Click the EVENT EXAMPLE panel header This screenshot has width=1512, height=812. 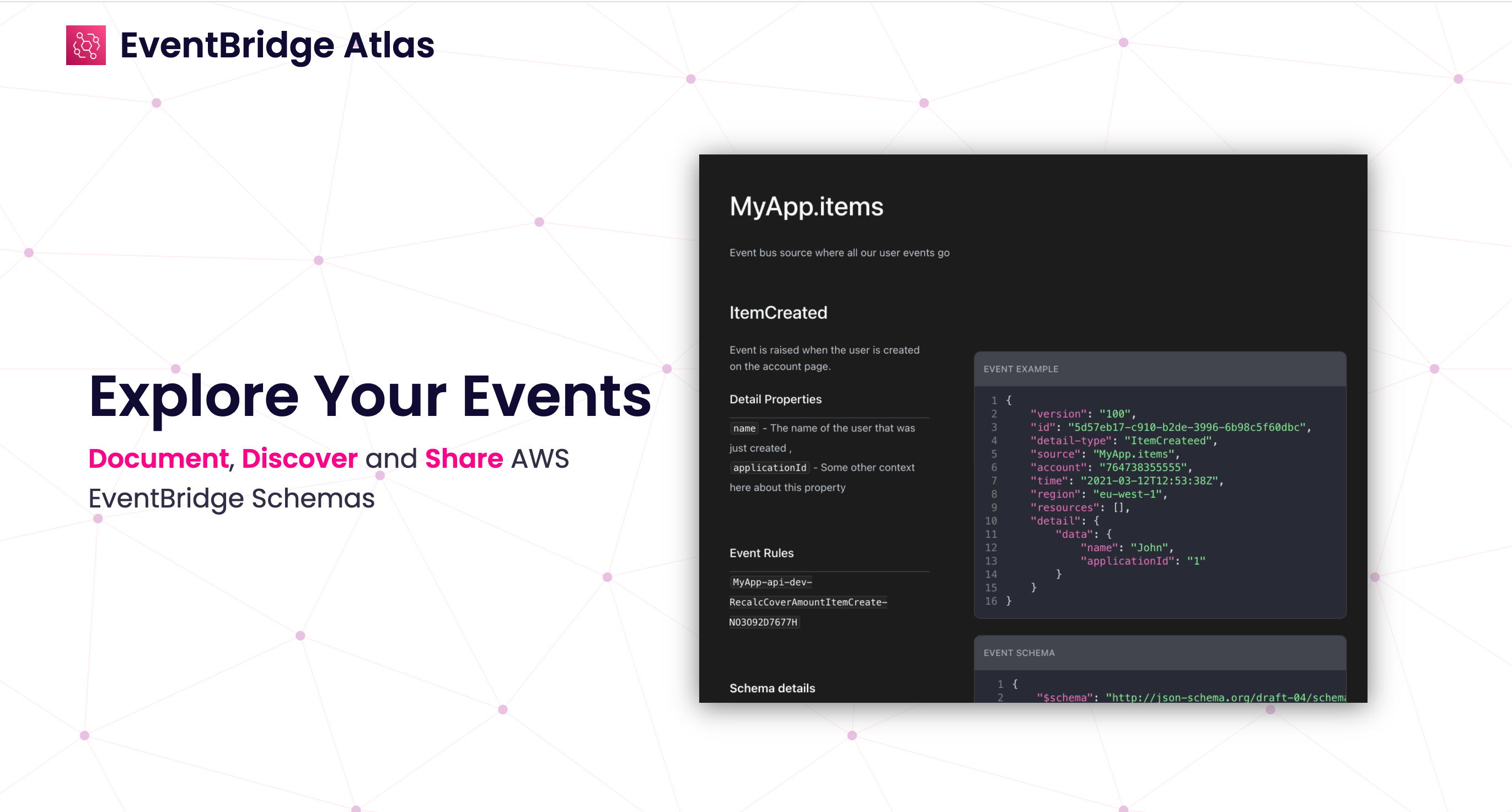point(1021,369)
